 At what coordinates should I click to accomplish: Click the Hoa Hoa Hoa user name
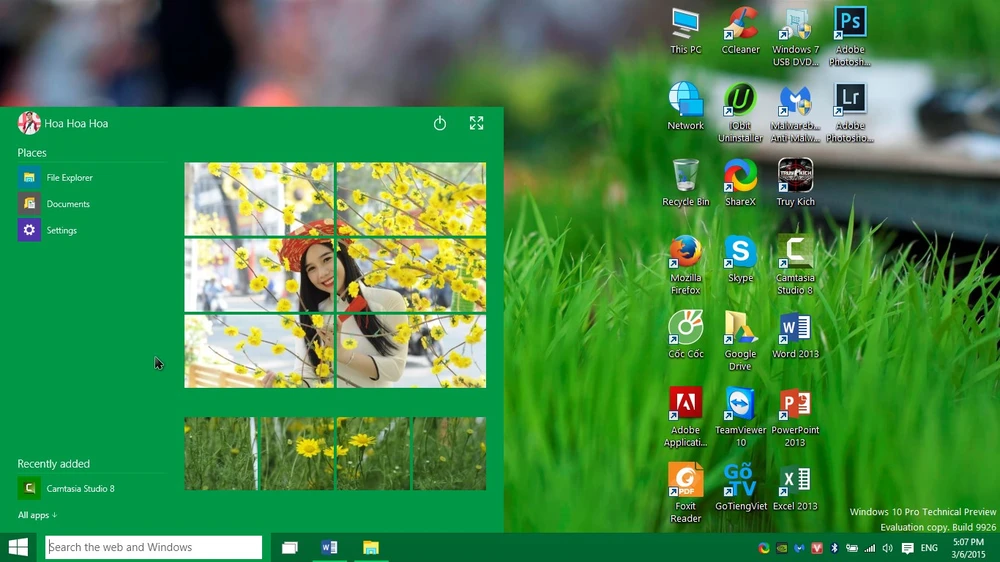(x=76, y=123)
